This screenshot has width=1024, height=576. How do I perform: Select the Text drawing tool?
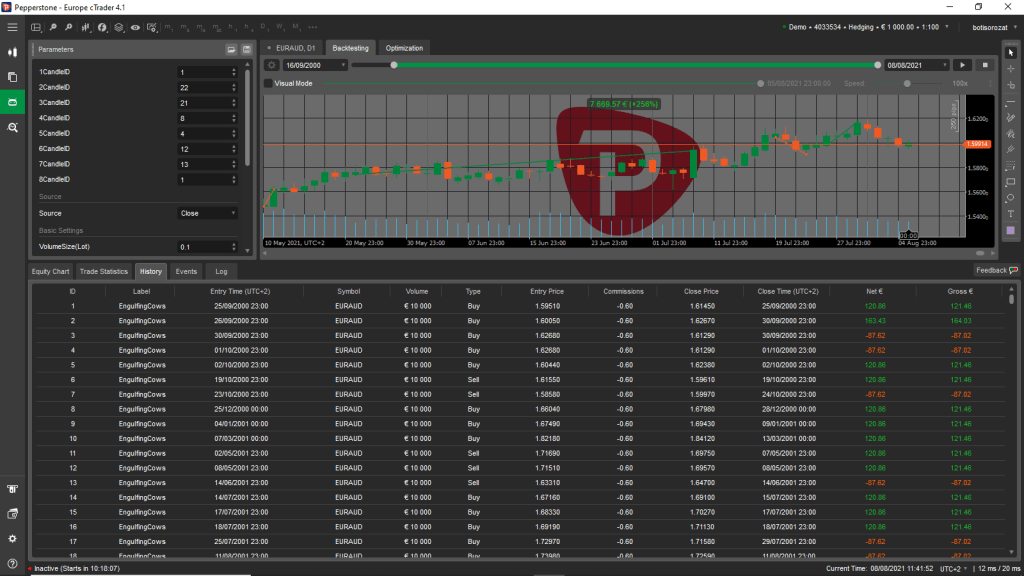coord(1011,213)
